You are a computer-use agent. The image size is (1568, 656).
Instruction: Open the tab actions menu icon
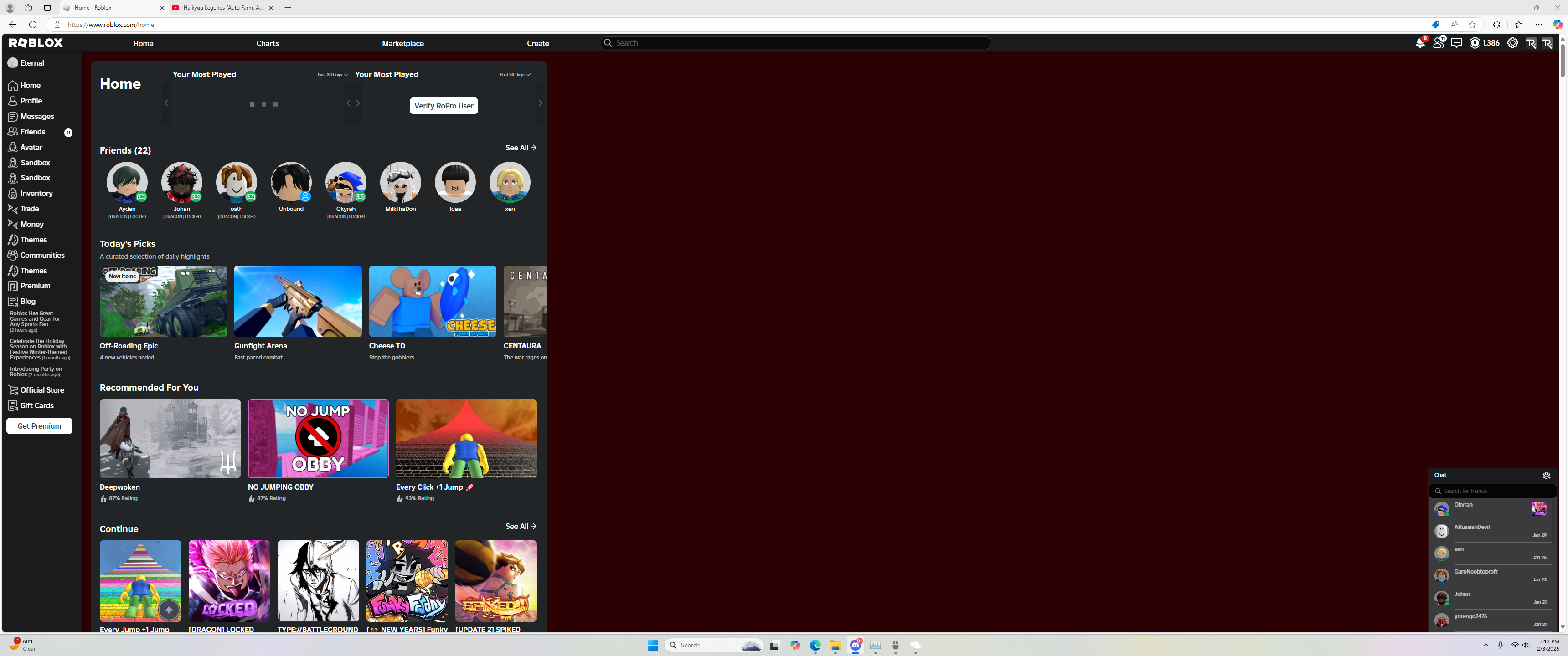[x=47, y=8]
